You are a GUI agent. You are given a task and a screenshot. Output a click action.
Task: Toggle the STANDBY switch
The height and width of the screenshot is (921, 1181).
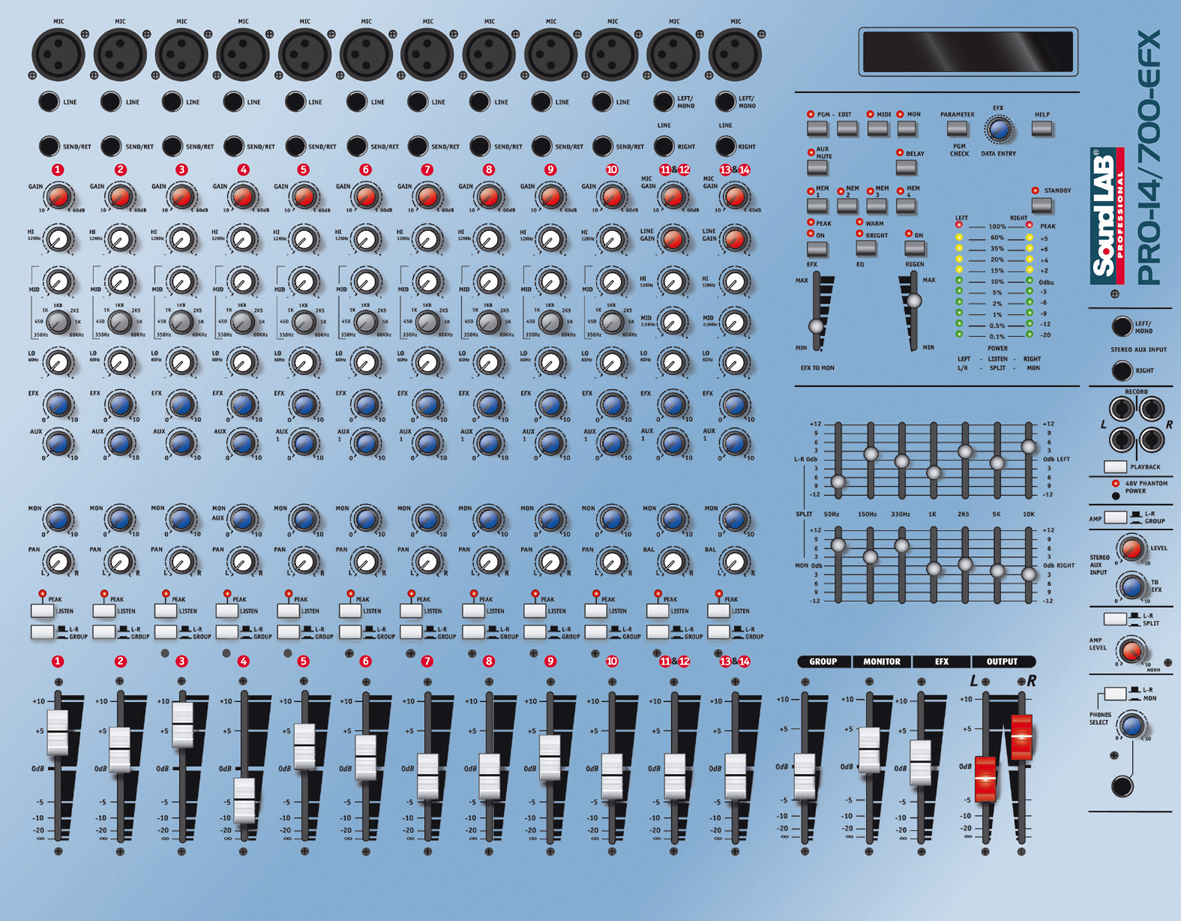(x=1043, y=206)
